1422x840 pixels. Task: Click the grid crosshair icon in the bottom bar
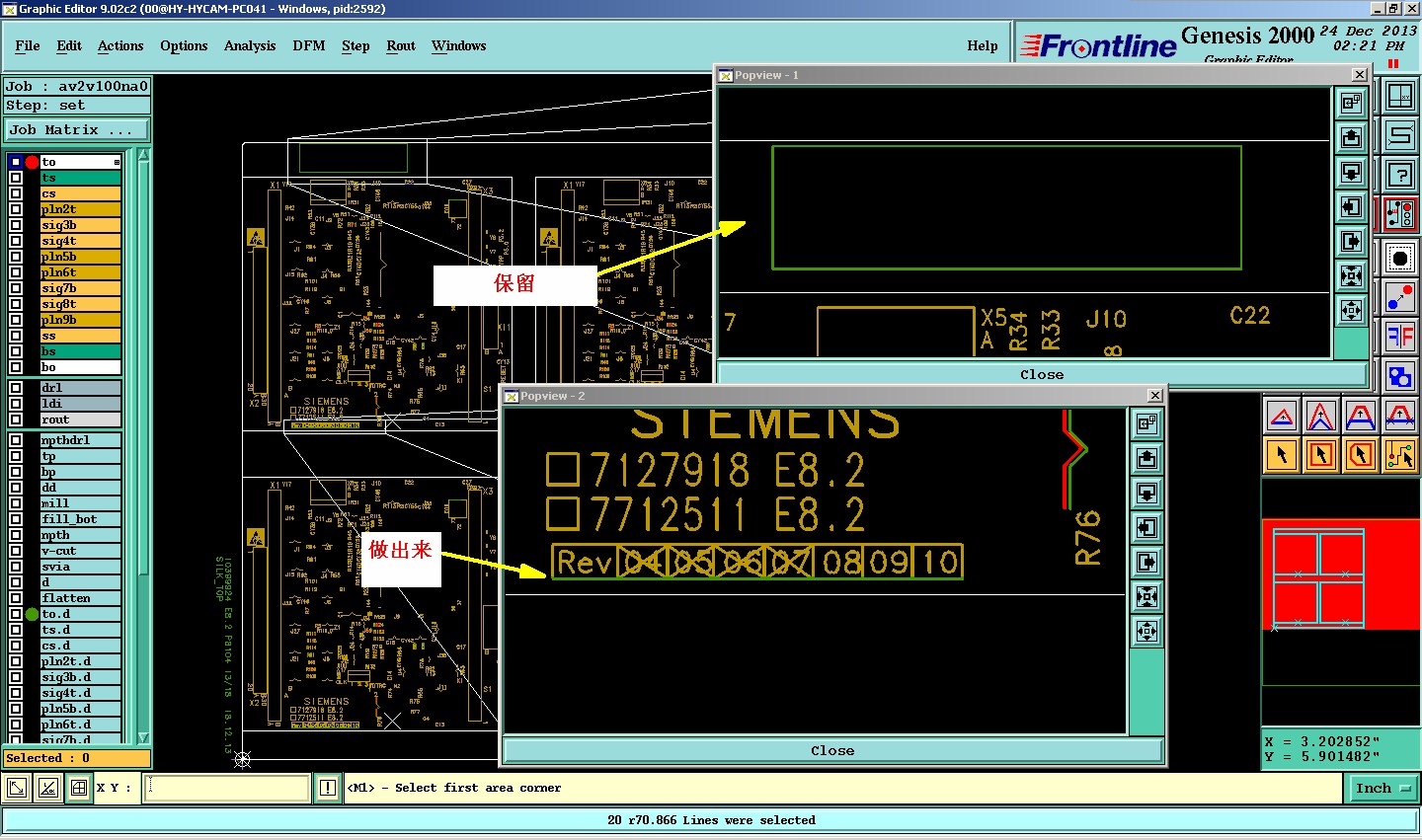[78, 788]
